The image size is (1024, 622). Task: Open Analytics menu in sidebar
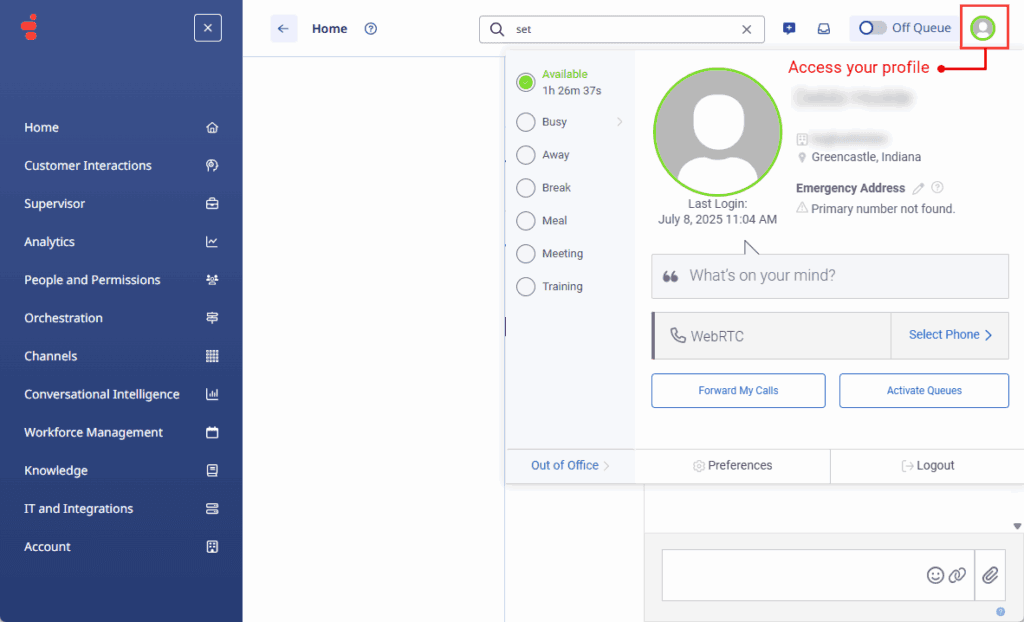tap(50, 242)
